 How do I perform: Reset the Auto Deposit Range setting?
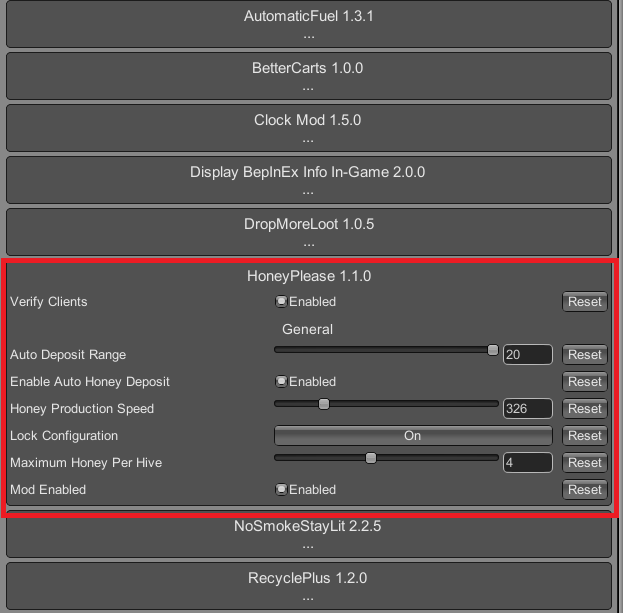[x=585, y=354]
